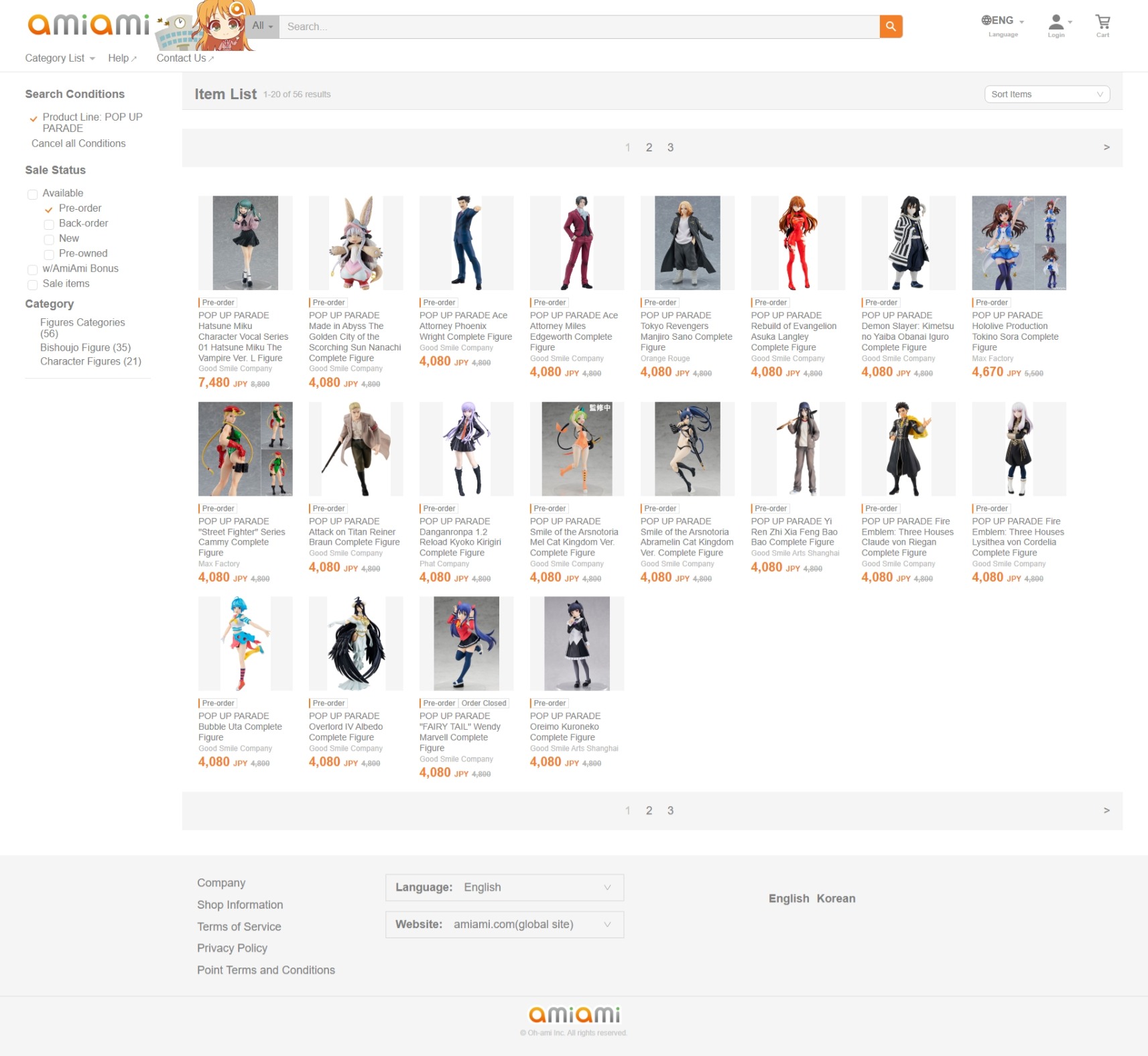Open the Contact Us link
This screenshot has width=1148, height=1056.
tap(185, 58)
